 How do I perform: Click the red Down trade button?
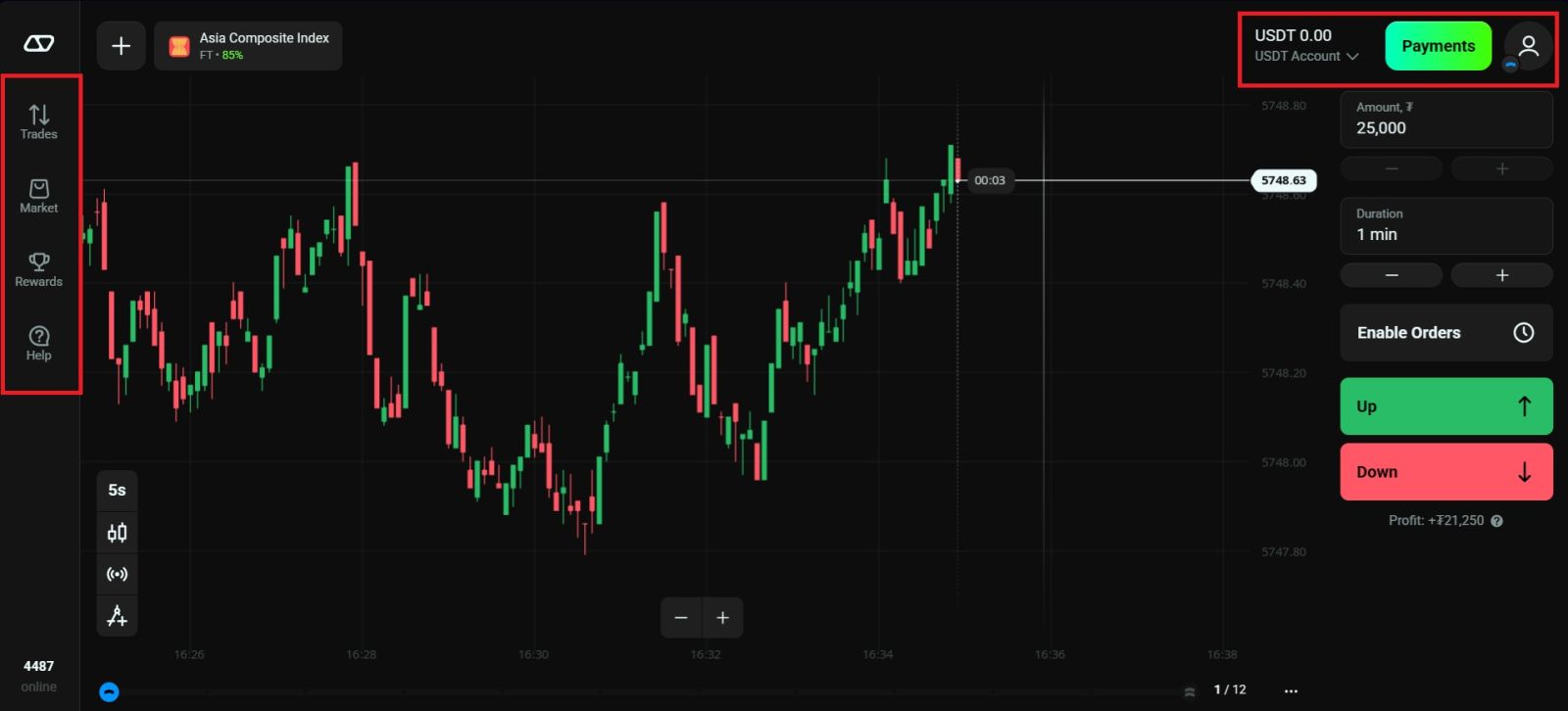[x=1445, y=472]
